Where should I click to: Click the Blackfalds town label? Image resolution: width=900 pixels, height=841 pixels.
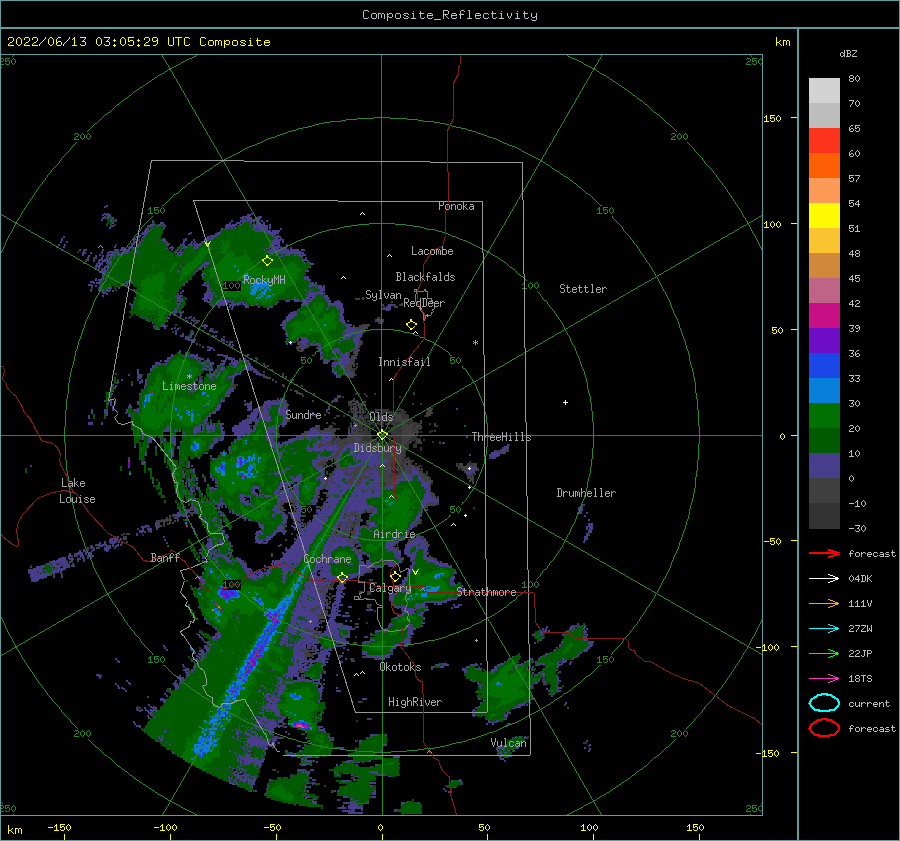(425, 277)
